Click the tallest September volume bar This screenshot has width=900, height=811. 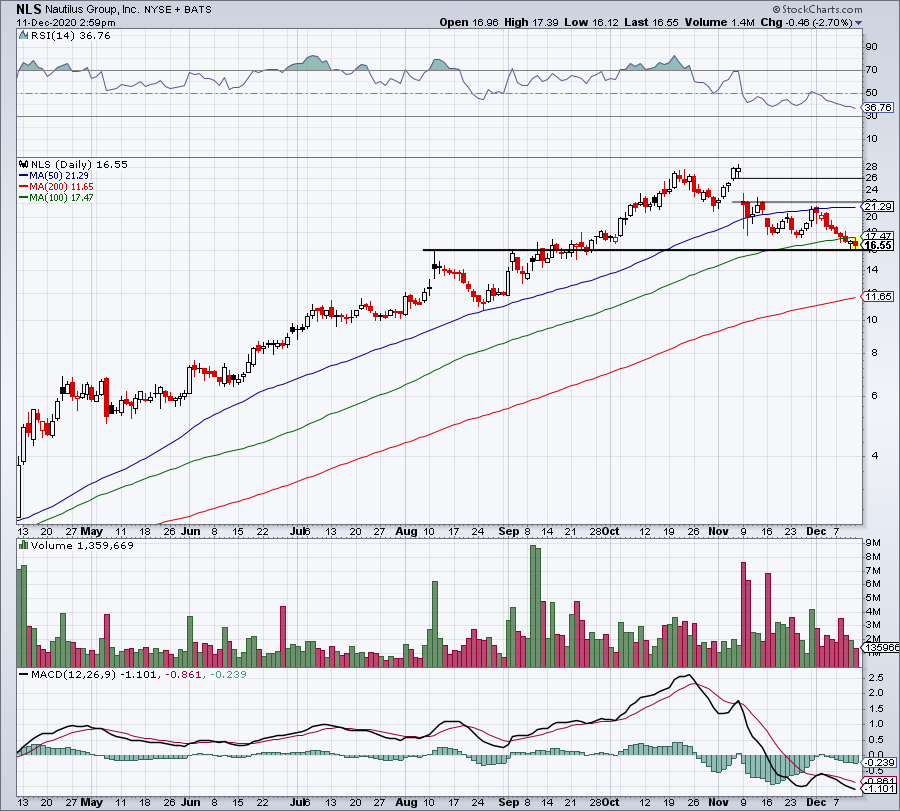coord(532,606)
